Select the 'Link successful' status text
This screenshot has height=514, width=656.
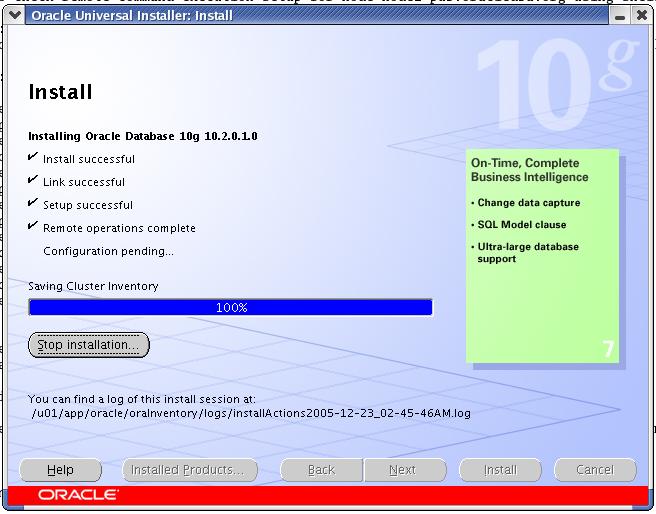click(x=84, y=182)
